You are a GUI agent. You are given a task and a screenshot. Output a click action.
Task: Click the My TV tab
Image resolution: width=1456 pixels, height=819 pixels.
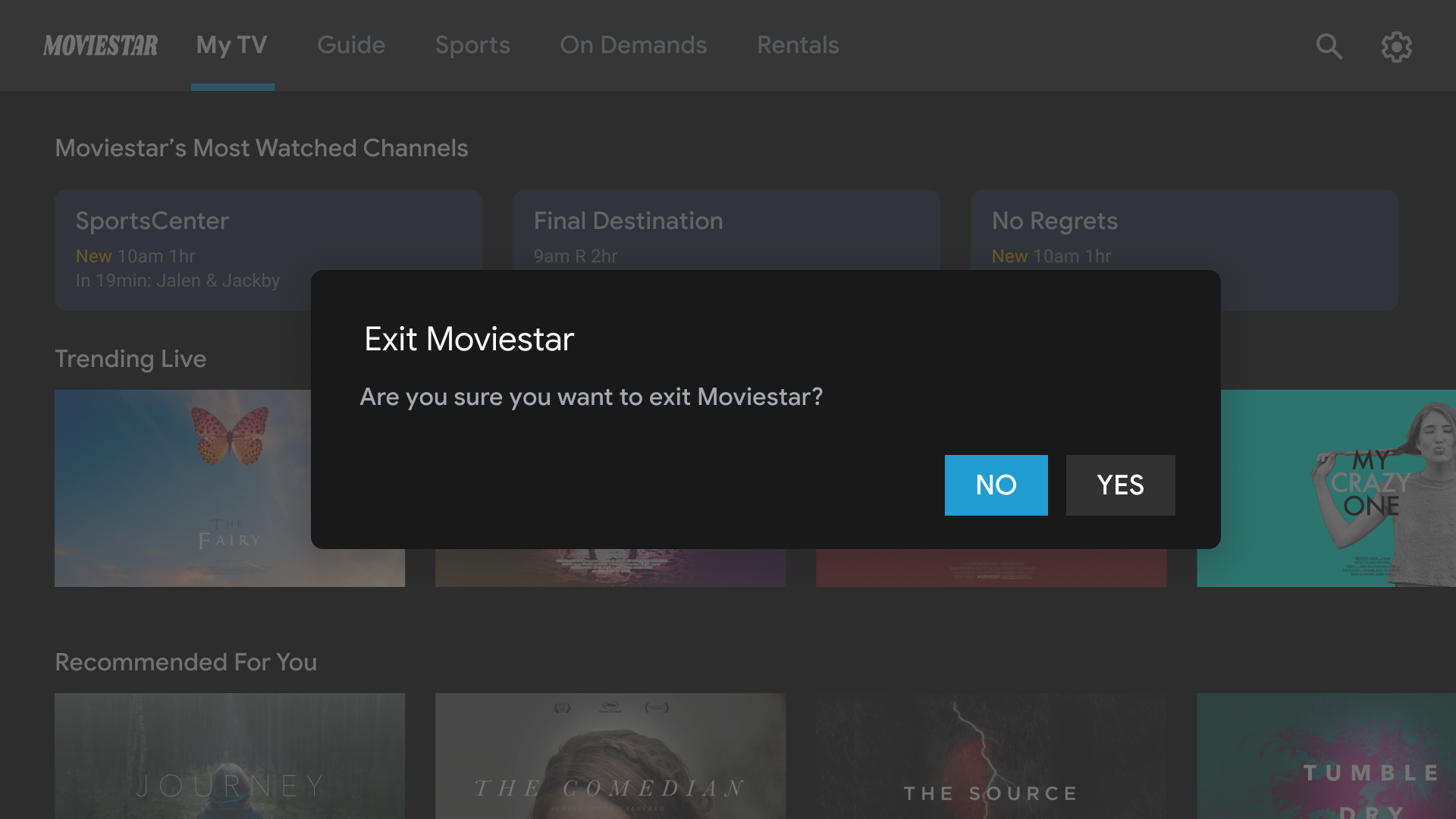[232, 45]
